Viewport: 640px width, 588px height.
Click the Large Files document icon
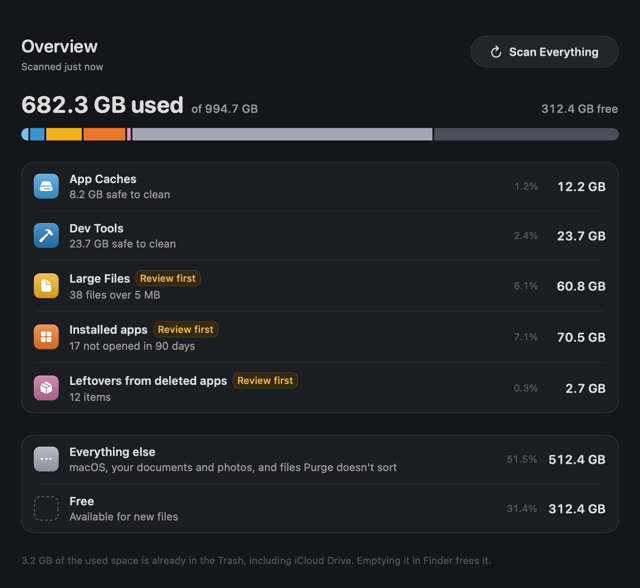point(46,286)
